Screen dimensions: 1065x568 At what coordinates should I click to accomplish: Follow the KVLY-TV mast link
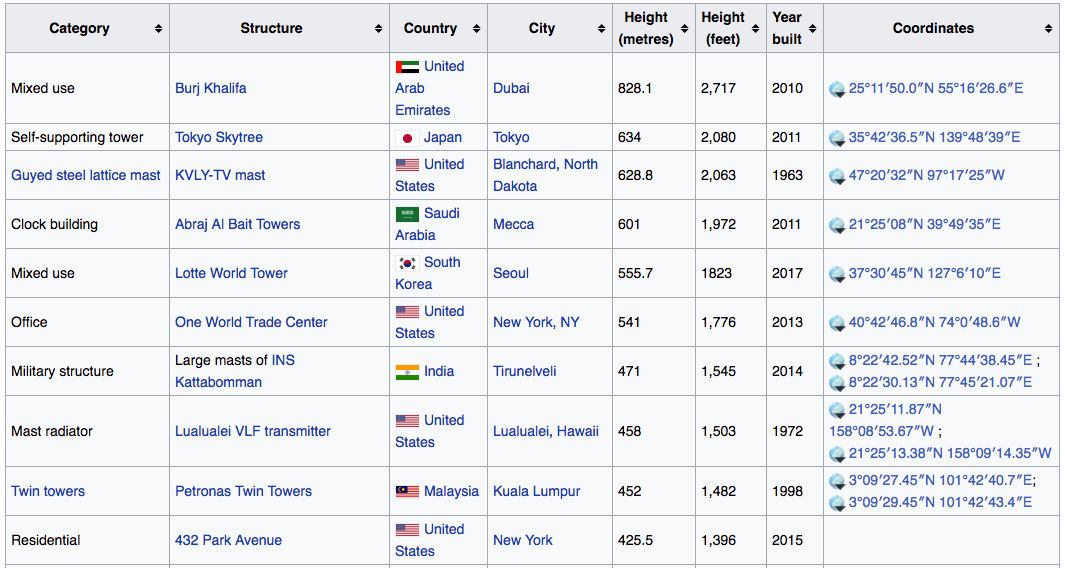point(220,175)
